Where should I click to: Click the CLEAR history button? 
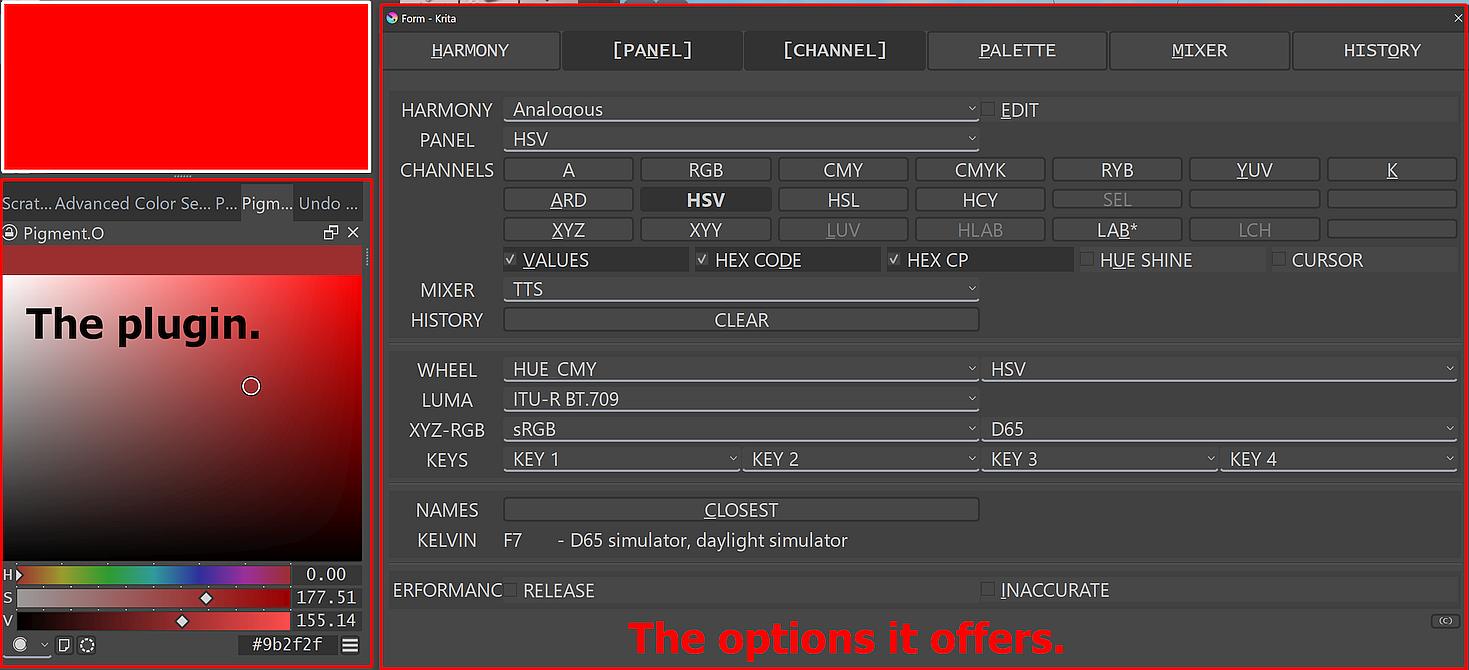[x=741, y=320]
